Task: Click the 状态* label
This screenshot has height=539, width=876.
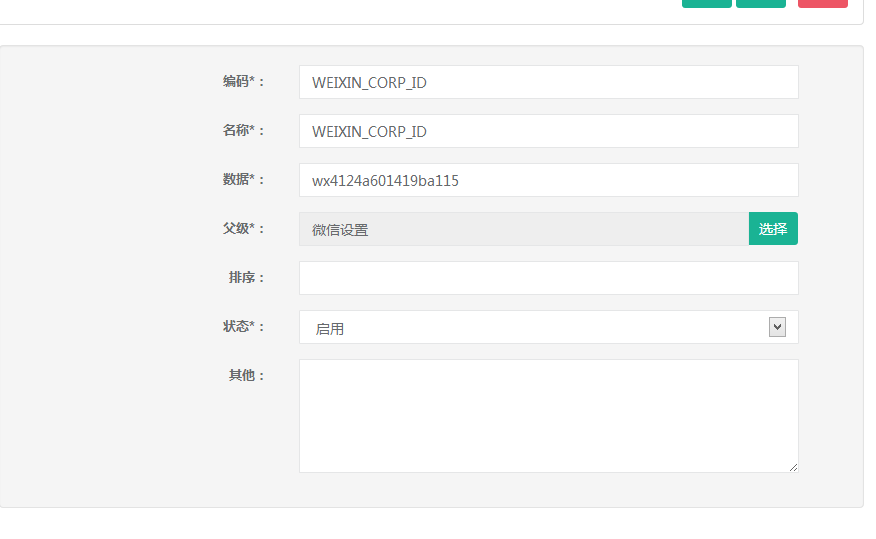Action: click(243, 326)
